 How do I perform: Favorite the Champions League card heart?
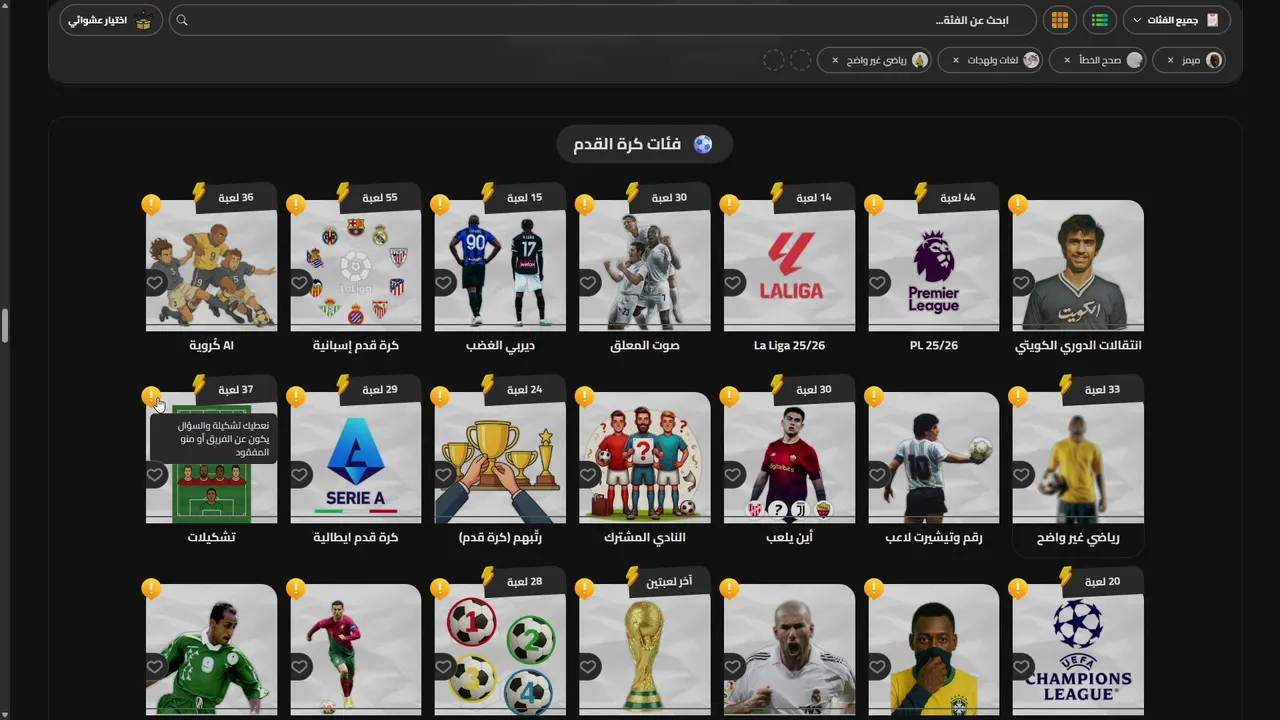1021,667
